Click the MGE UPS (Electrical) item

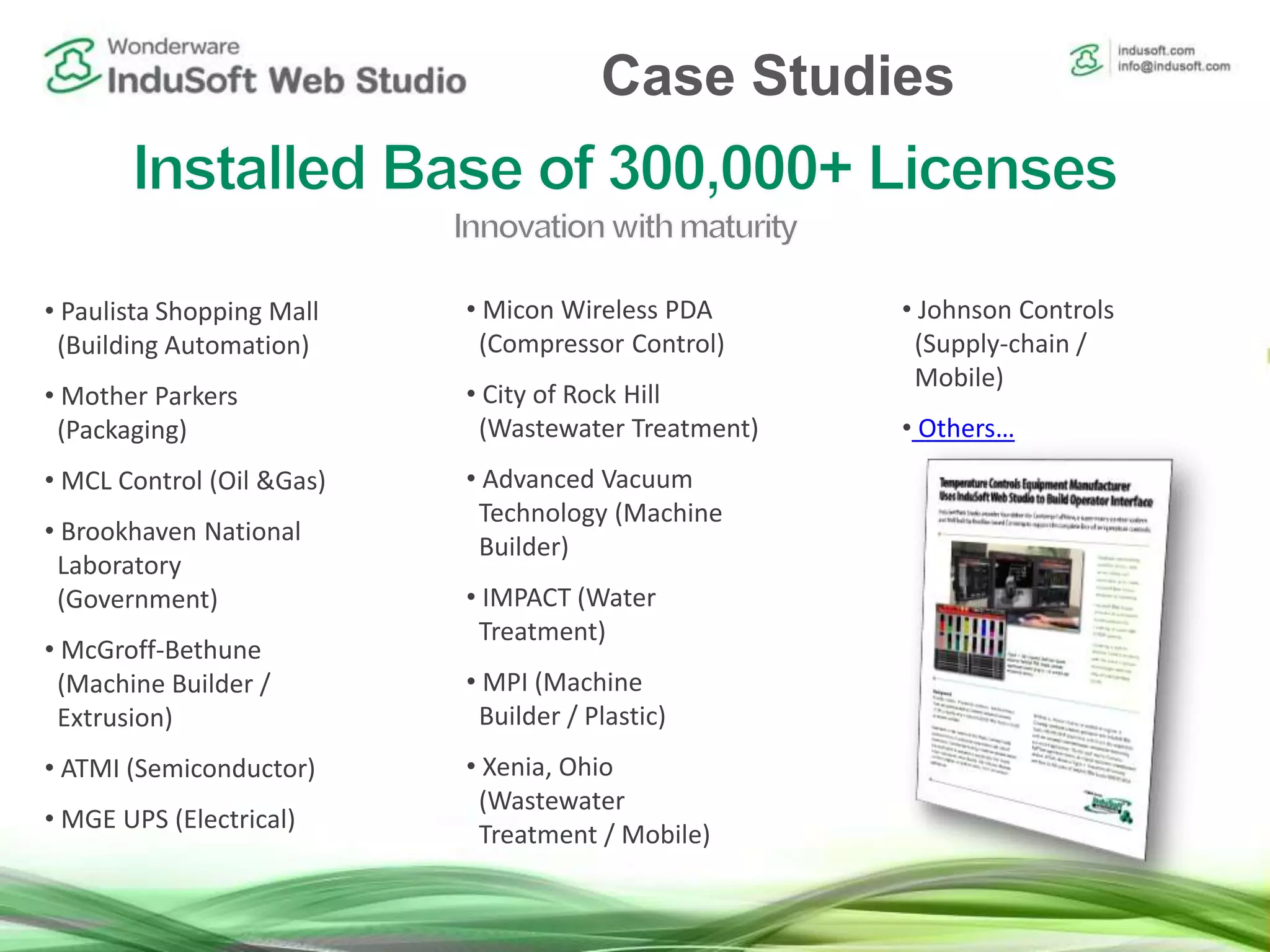pos(177,819)
